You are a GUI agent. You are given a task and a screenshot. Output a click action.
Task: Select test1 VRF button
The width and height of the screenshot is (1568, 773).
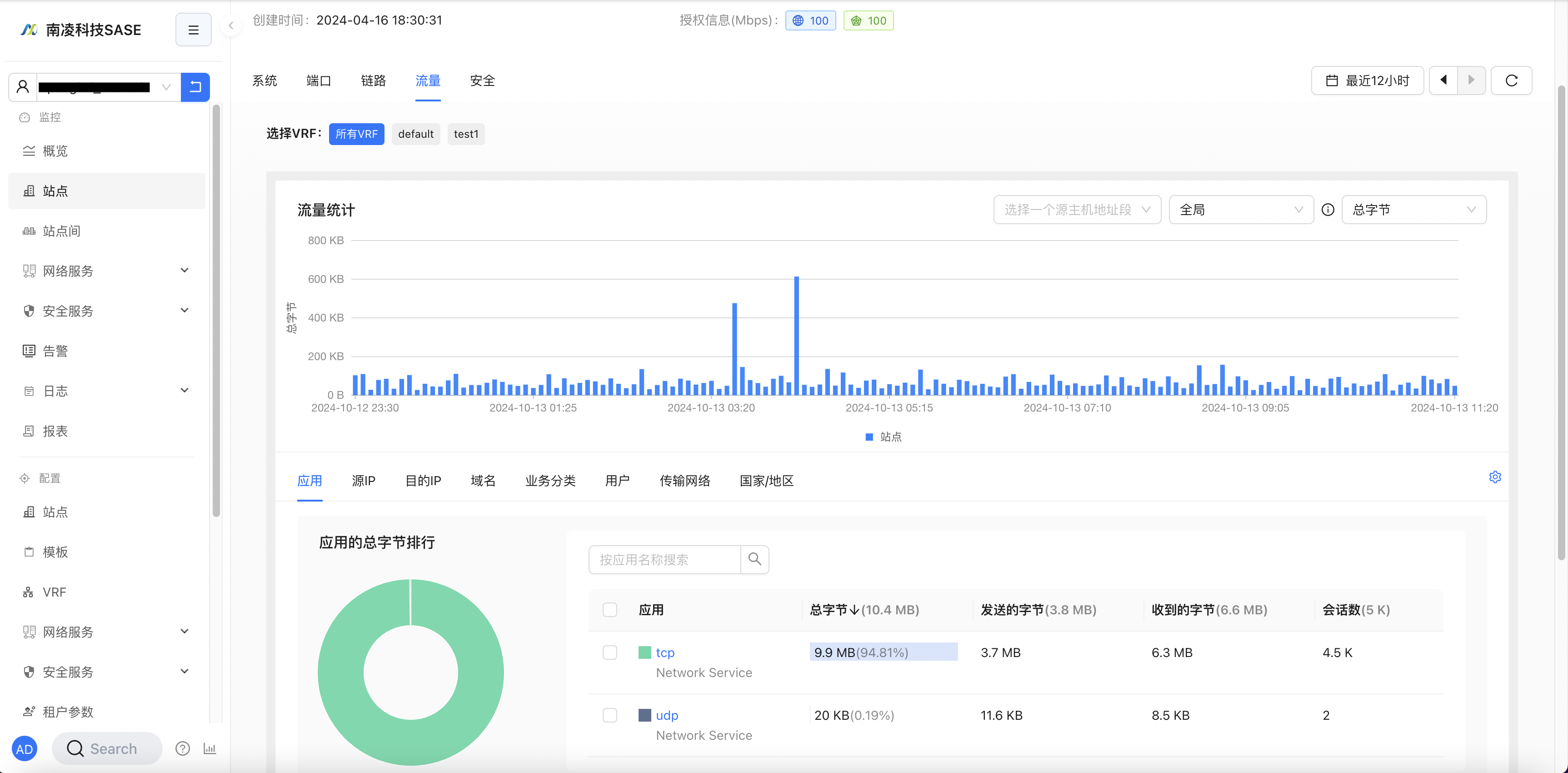[x=466, y=134]
